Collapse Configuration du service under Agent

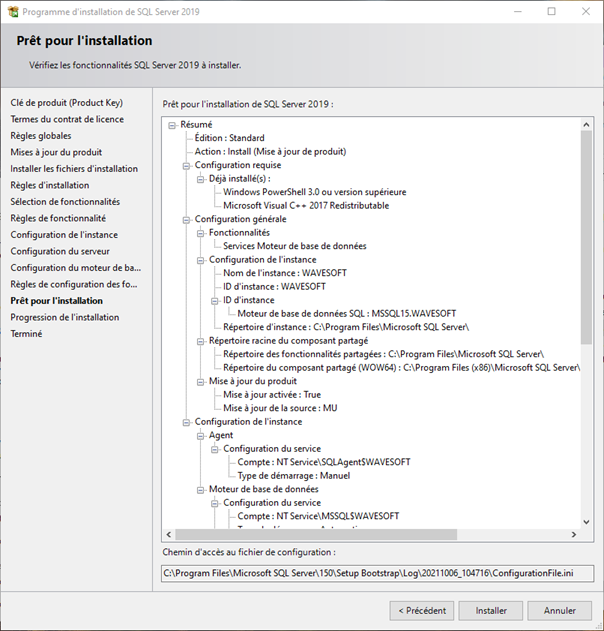pyautogui.click(x=215, y=450)
